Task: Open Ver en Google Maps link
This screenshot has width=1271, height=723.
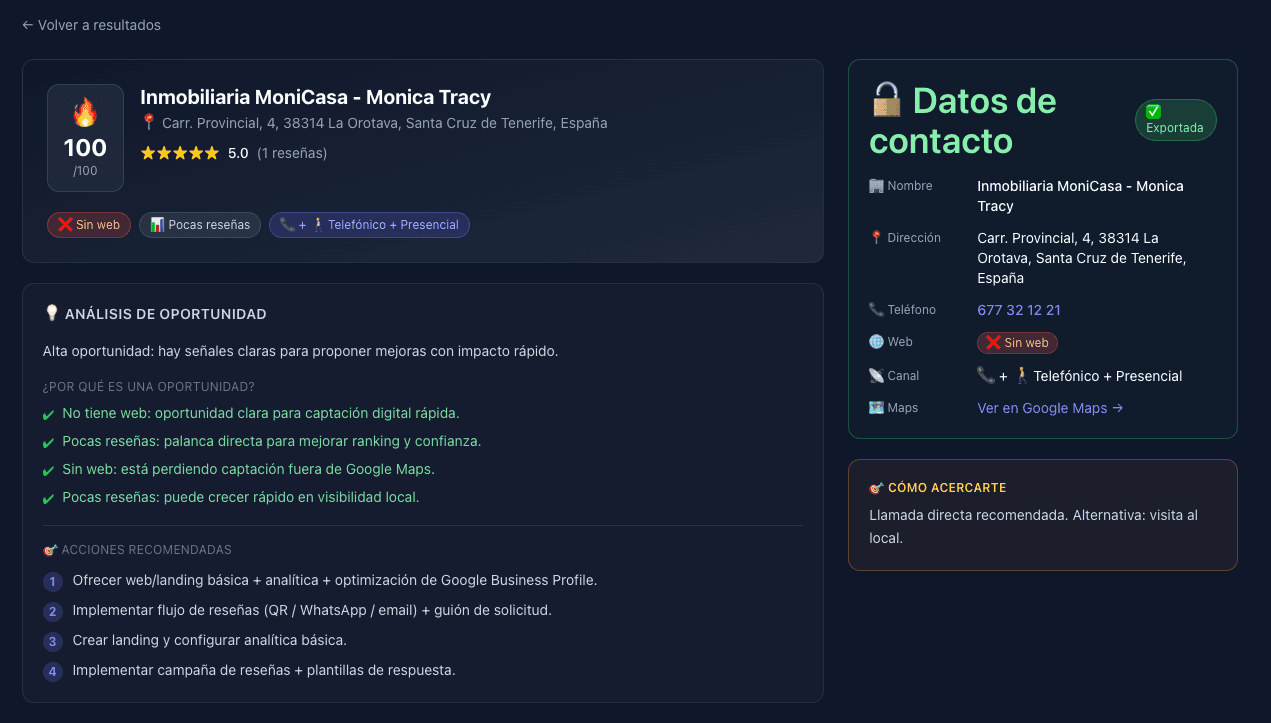Action: point(1049,407)
